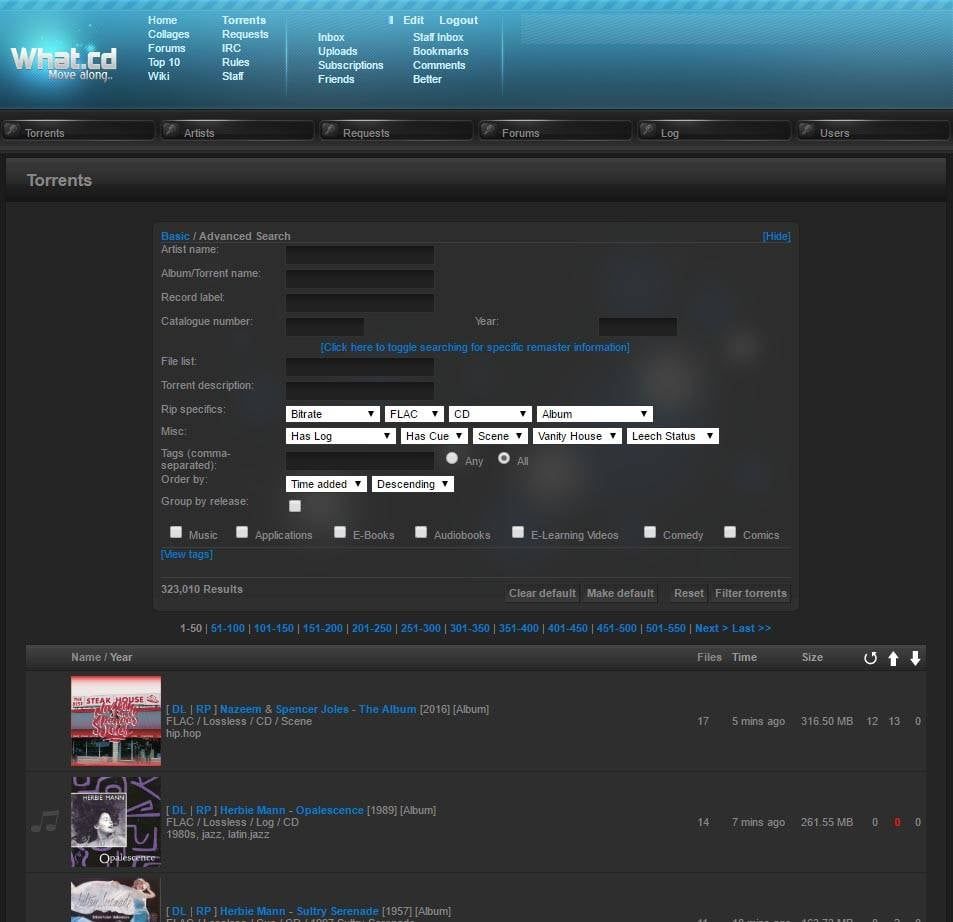Open the Bitrate dropdown
The height and width of the screenshot is (922, 953).
point(332,414)
